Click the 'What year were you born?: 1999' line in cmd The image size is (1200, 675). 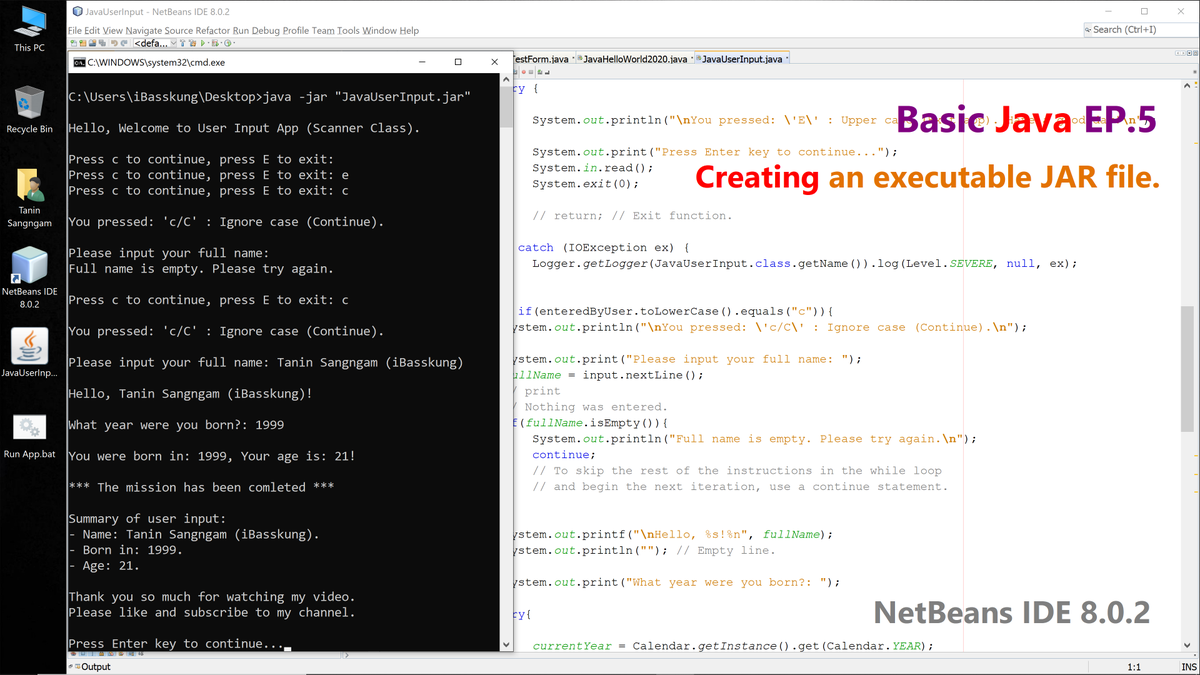pos(176,425)
